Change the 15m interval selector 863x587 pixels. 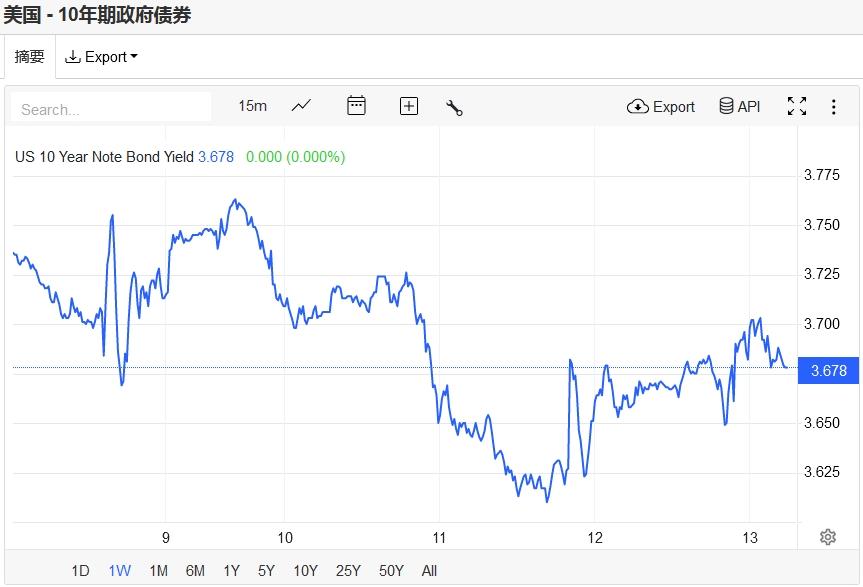click(x=252, y=106)
